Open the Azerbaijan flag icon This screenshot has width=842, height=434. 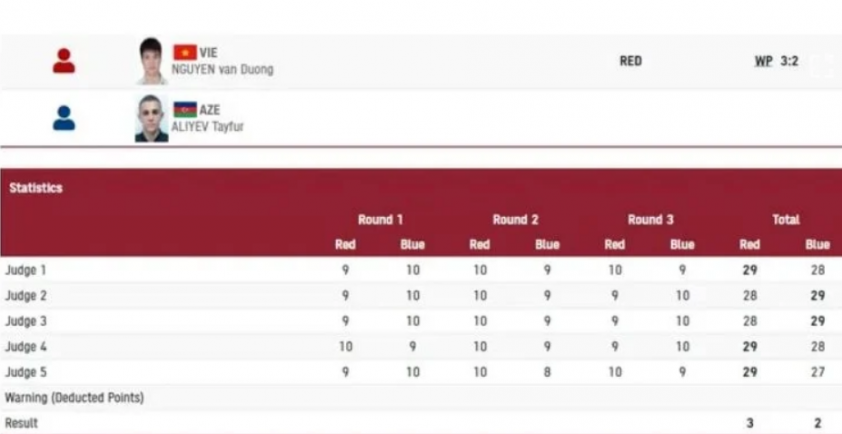click(x=185, y=110)
